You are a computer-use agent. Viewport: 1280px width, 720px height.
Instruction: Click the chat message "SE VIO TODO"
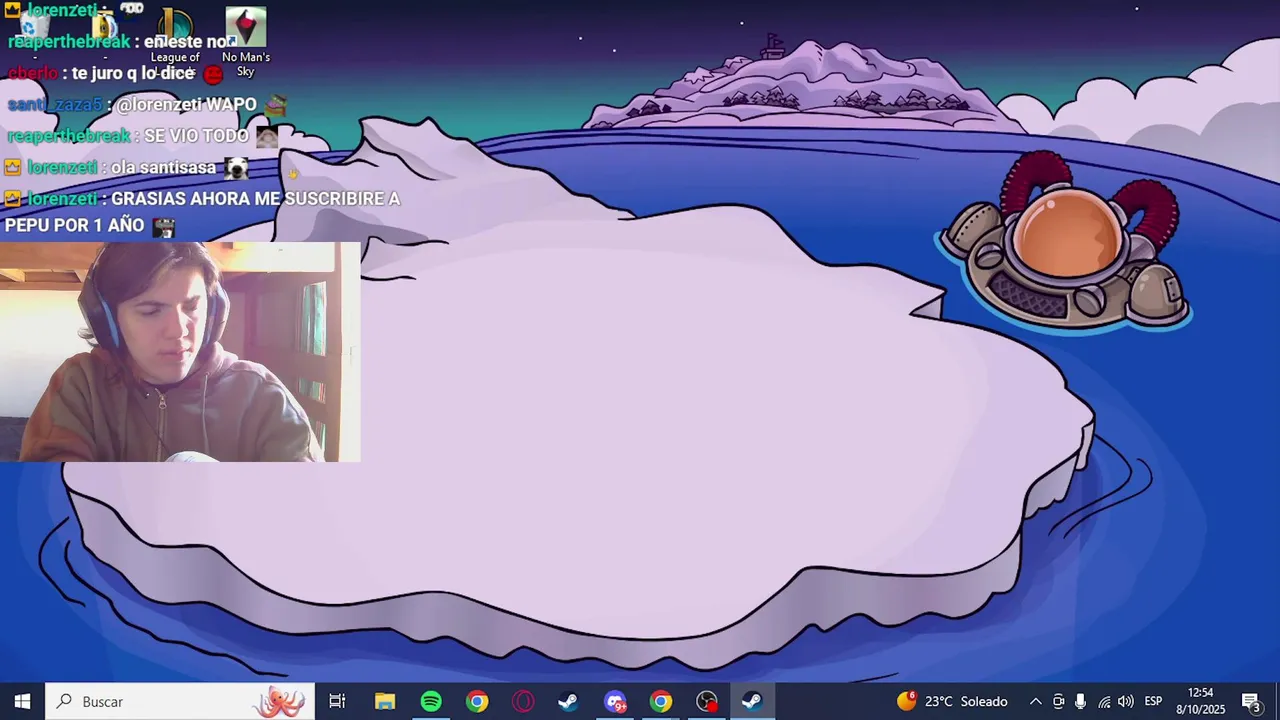[196, 135]
